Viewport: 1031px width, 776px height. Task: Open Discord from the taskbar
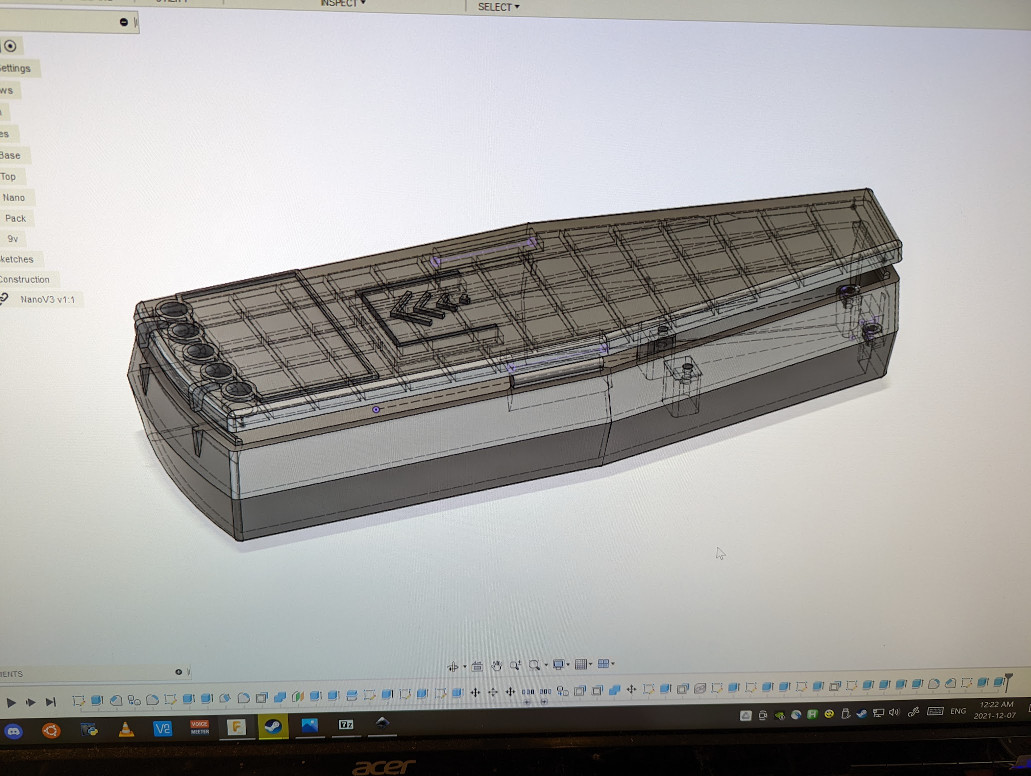pos(14,731)
